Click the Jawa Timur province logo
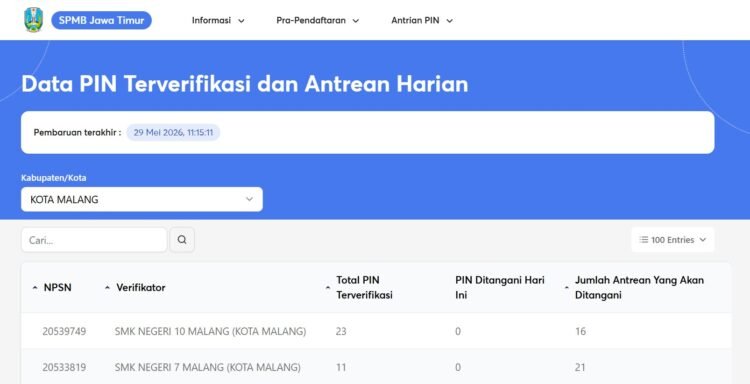 (x=33, y=20)
